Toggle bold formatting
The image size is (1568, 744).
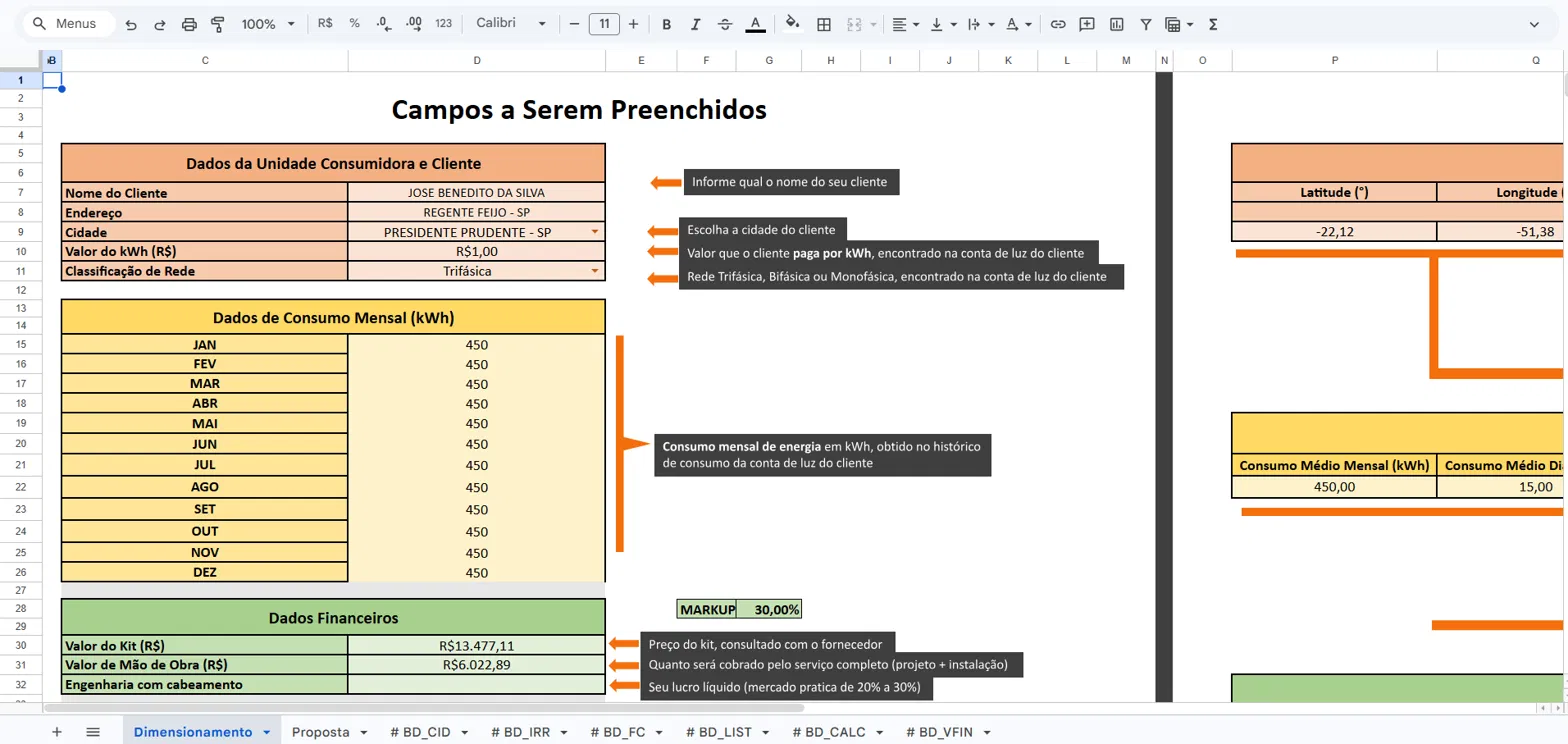(667, 23)
